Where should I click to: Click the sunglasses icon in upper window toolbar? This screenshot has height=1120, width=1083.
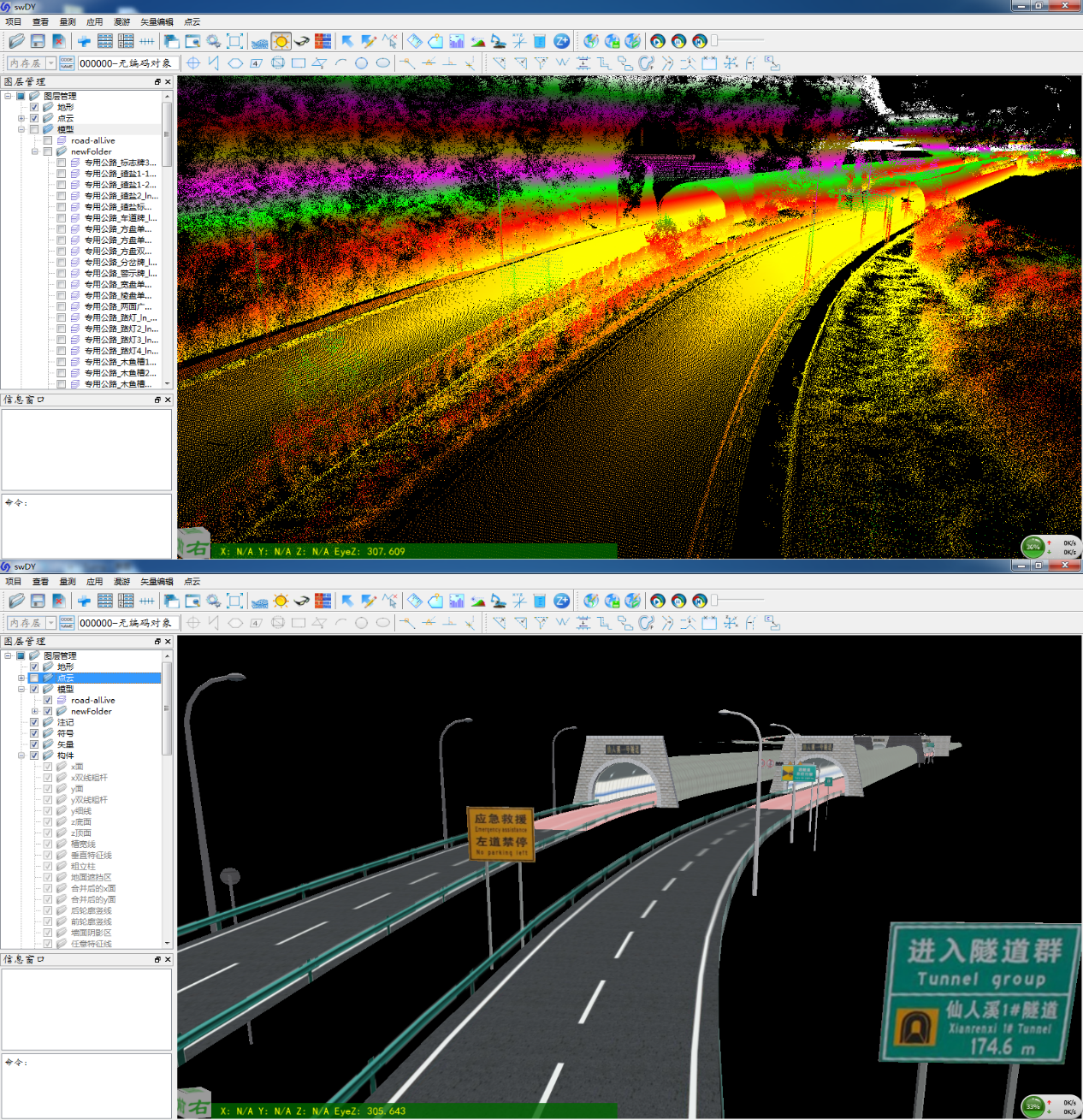click(x=302, y=41)
